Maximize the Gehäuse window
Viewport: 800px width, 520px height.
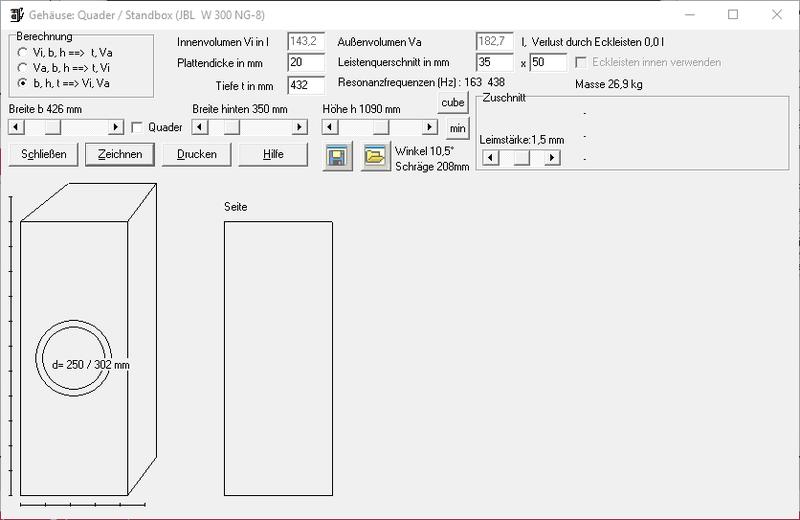pos(733,15)
